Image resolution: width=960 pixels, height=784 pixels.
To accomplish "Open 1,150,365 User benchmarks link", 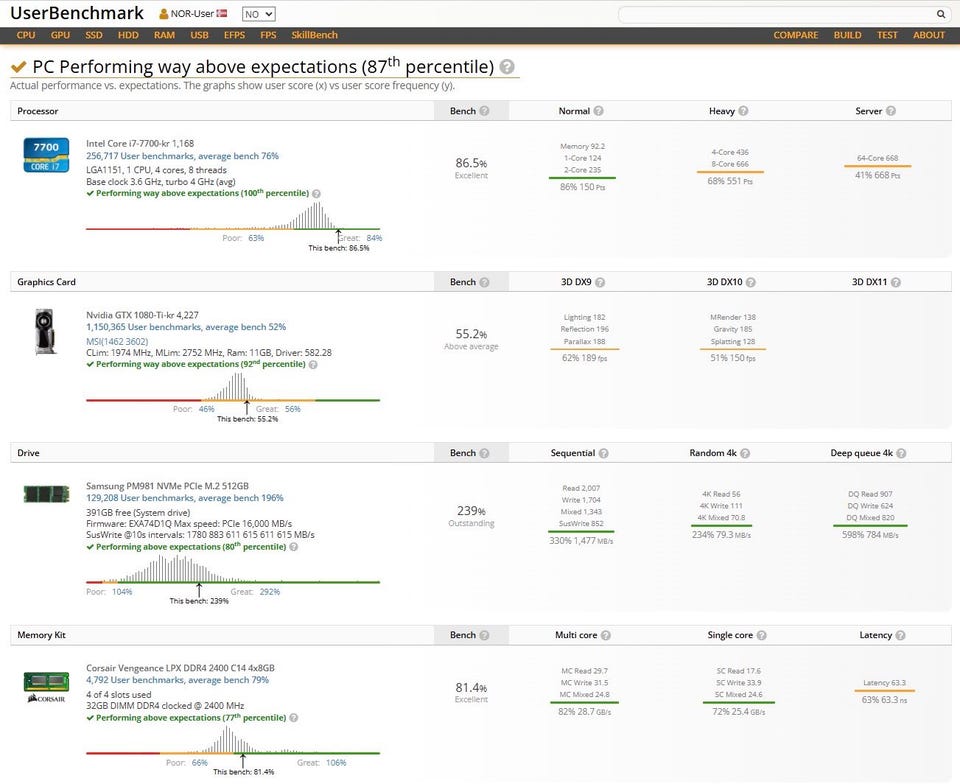I will point(186,327).
